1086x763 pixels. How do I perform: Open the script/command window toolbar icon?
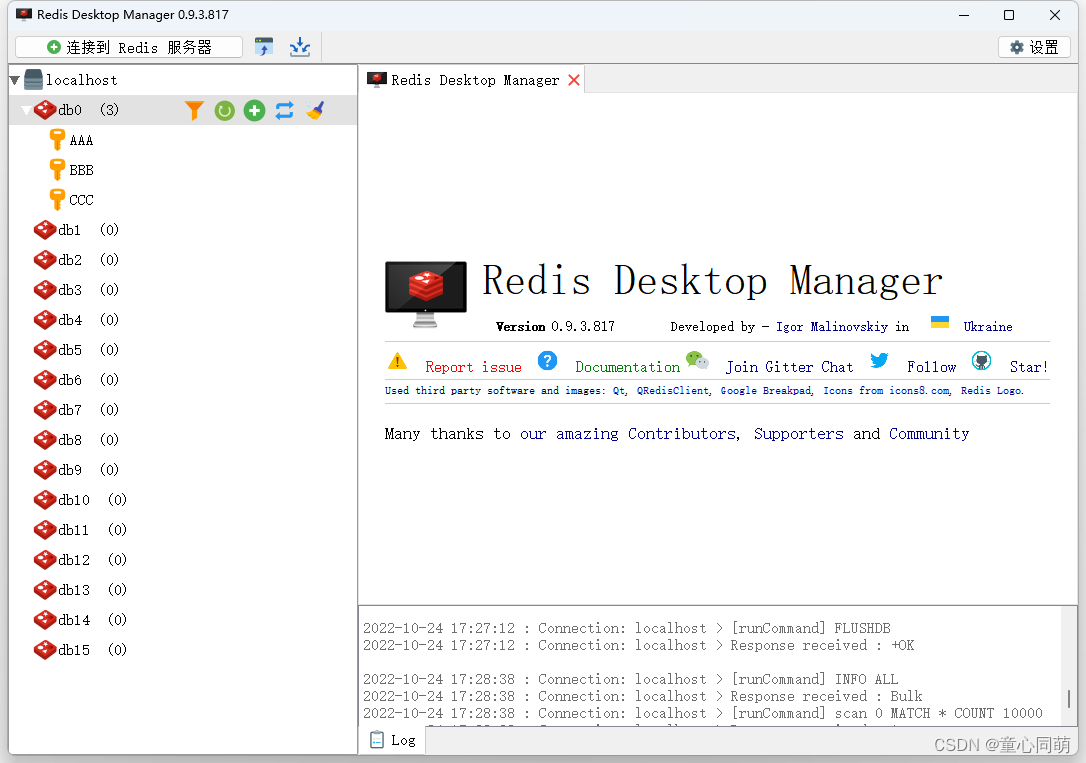(x=264, y=46)
